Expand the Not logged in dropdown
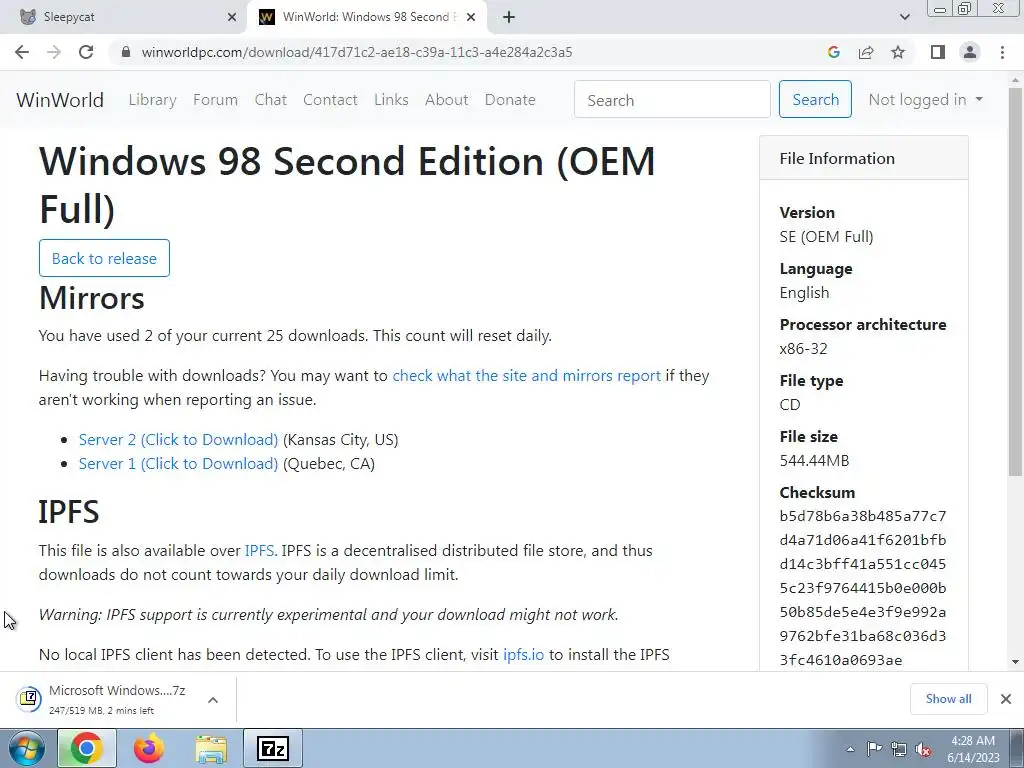The height and width of the screenshot is (768, 1024). click(x=925, y=99)
